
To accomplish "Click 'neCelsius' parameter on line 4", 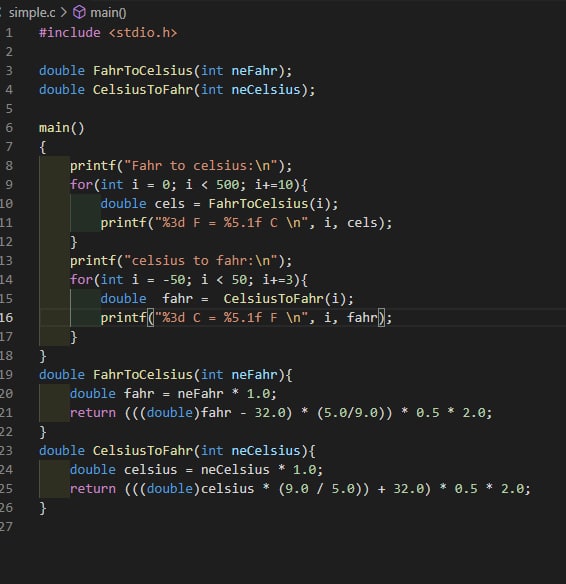I will pos(266,90).
